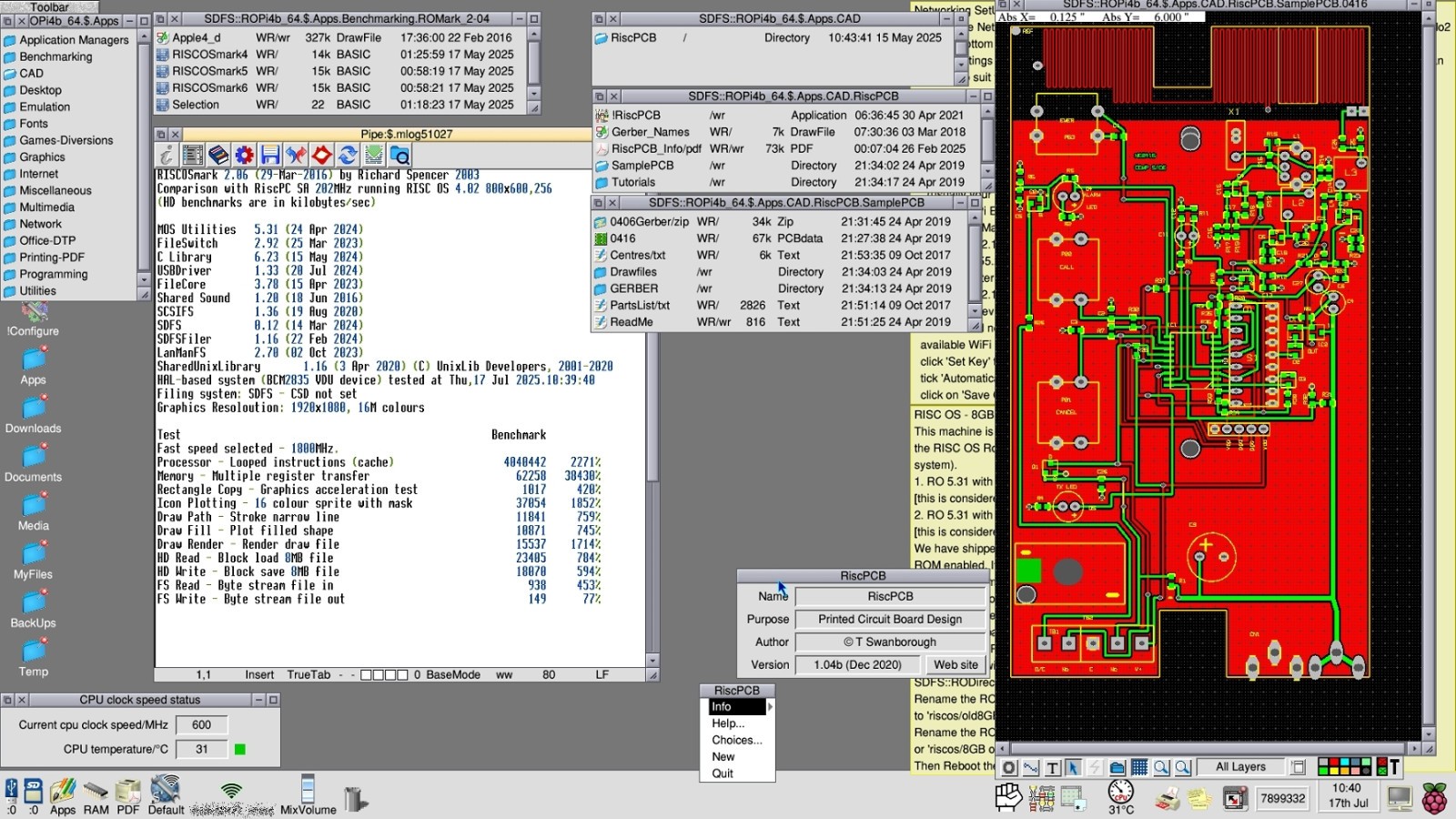1456x819 pixels.
Task: Click the fist icon on the iconbar
Action: pyautogui.click(x=1008, y=798)
